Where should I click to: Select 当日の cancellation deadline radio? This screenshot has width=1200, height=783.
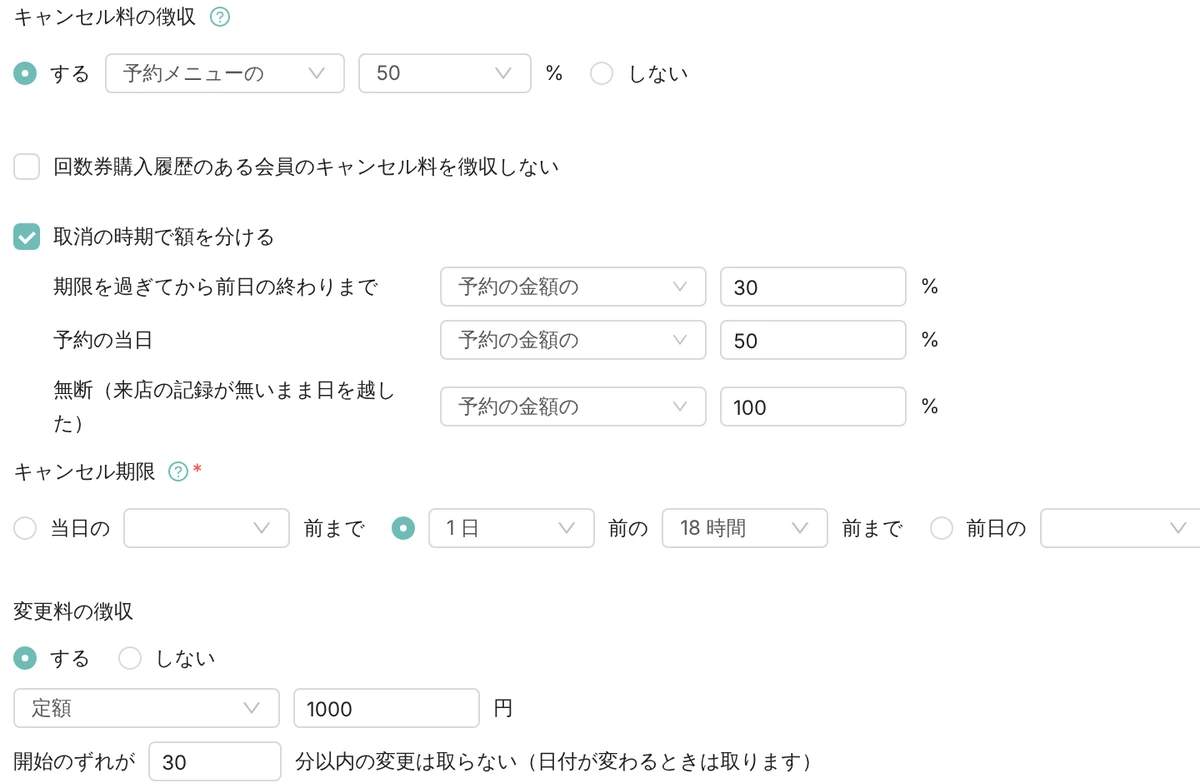point(27,529)
